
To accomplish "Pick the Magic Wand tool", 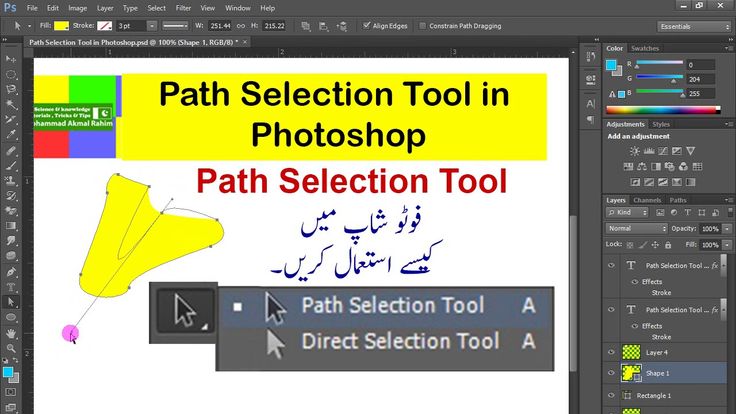I will pyautogui.click(x=11, y=103).
